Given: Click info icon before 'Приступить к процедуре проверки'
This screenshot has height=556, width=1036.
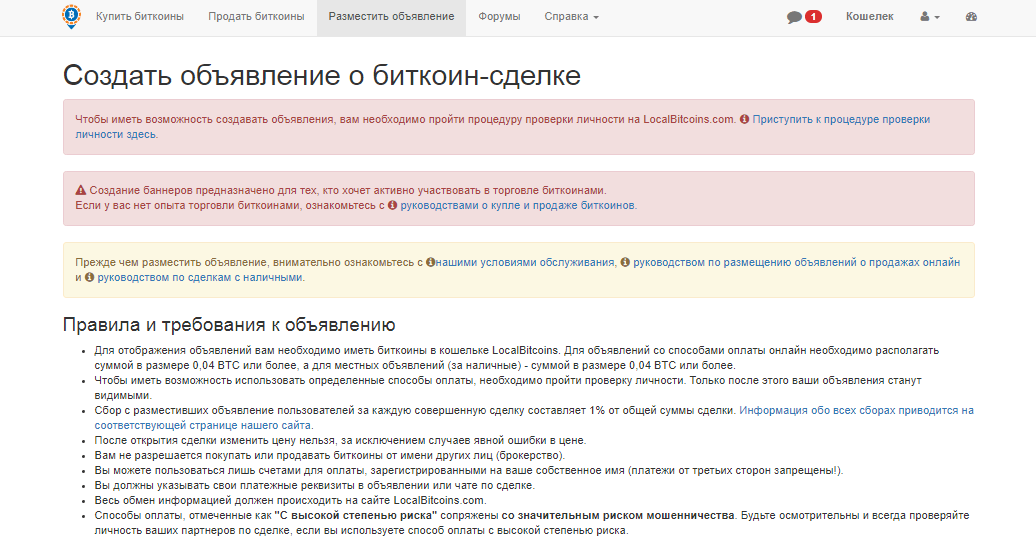Looking at the screenshot, I should pyautogui.click(x=744, y=119).
